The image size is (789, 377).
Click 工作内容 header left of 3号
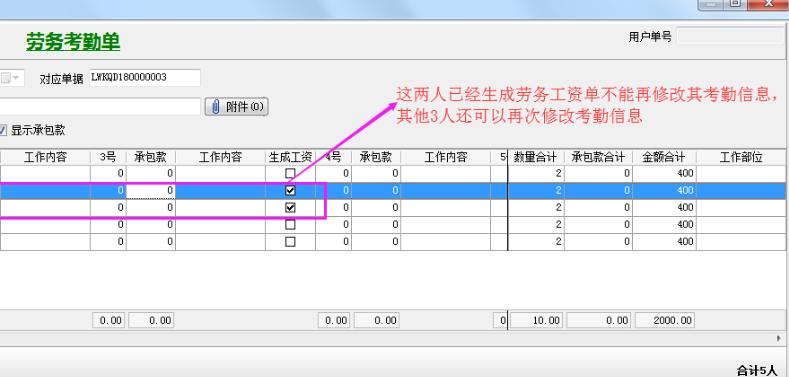45,158
